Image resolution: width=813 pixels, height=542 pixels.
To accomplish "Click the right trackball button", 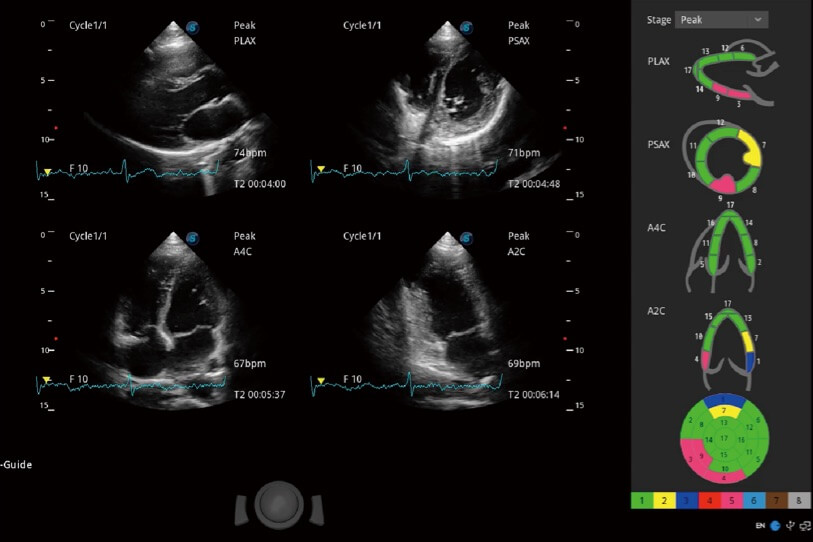I will [317, 509].
